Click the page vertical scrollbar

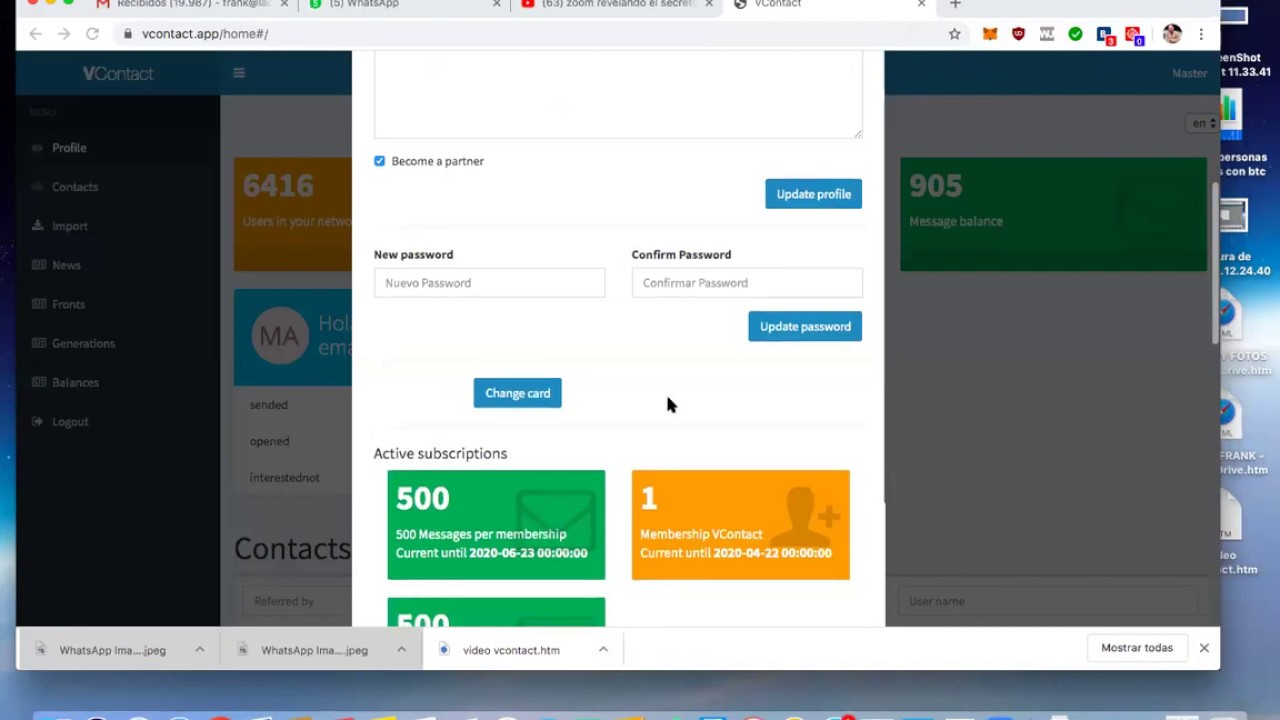1216,265
